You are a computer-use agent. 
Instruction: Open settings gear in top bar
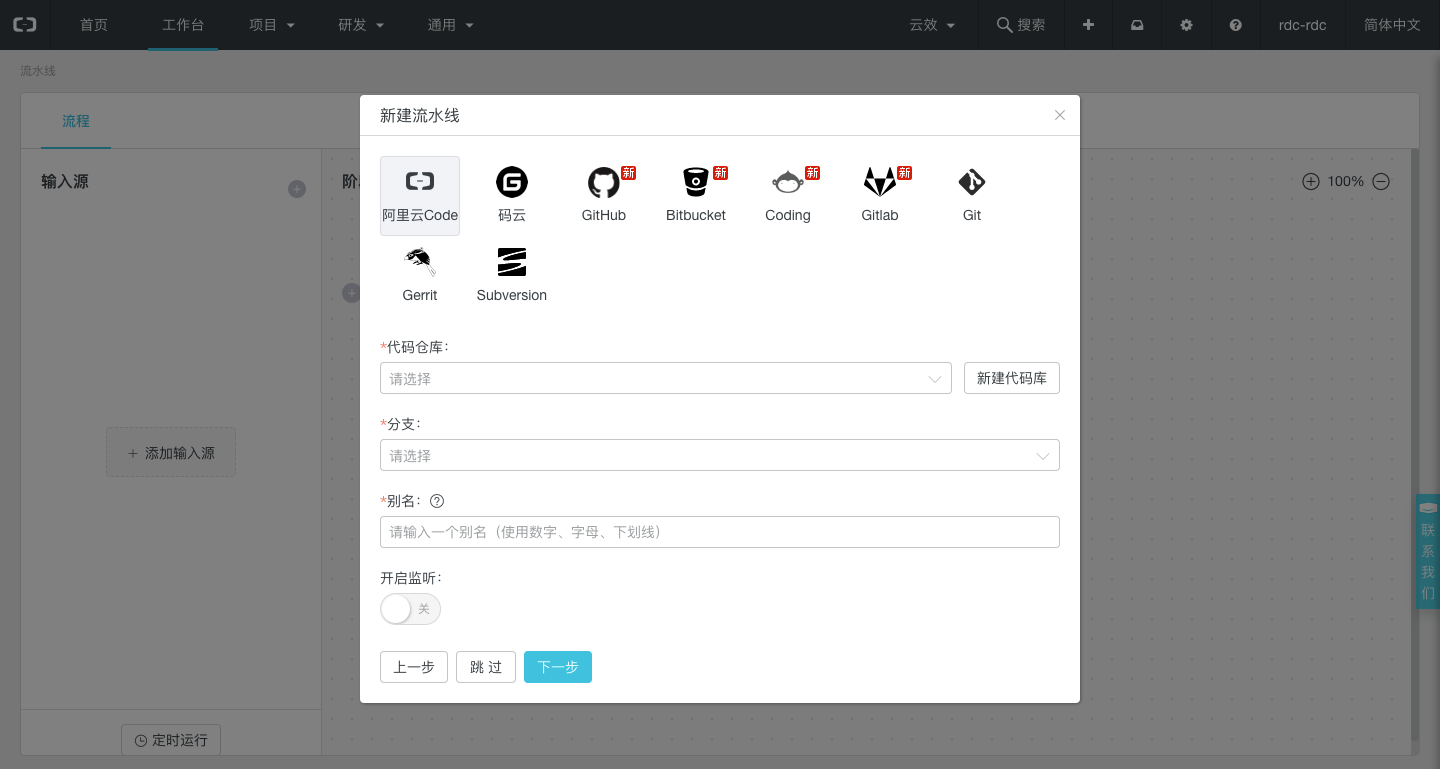(x=1186, y=25)
